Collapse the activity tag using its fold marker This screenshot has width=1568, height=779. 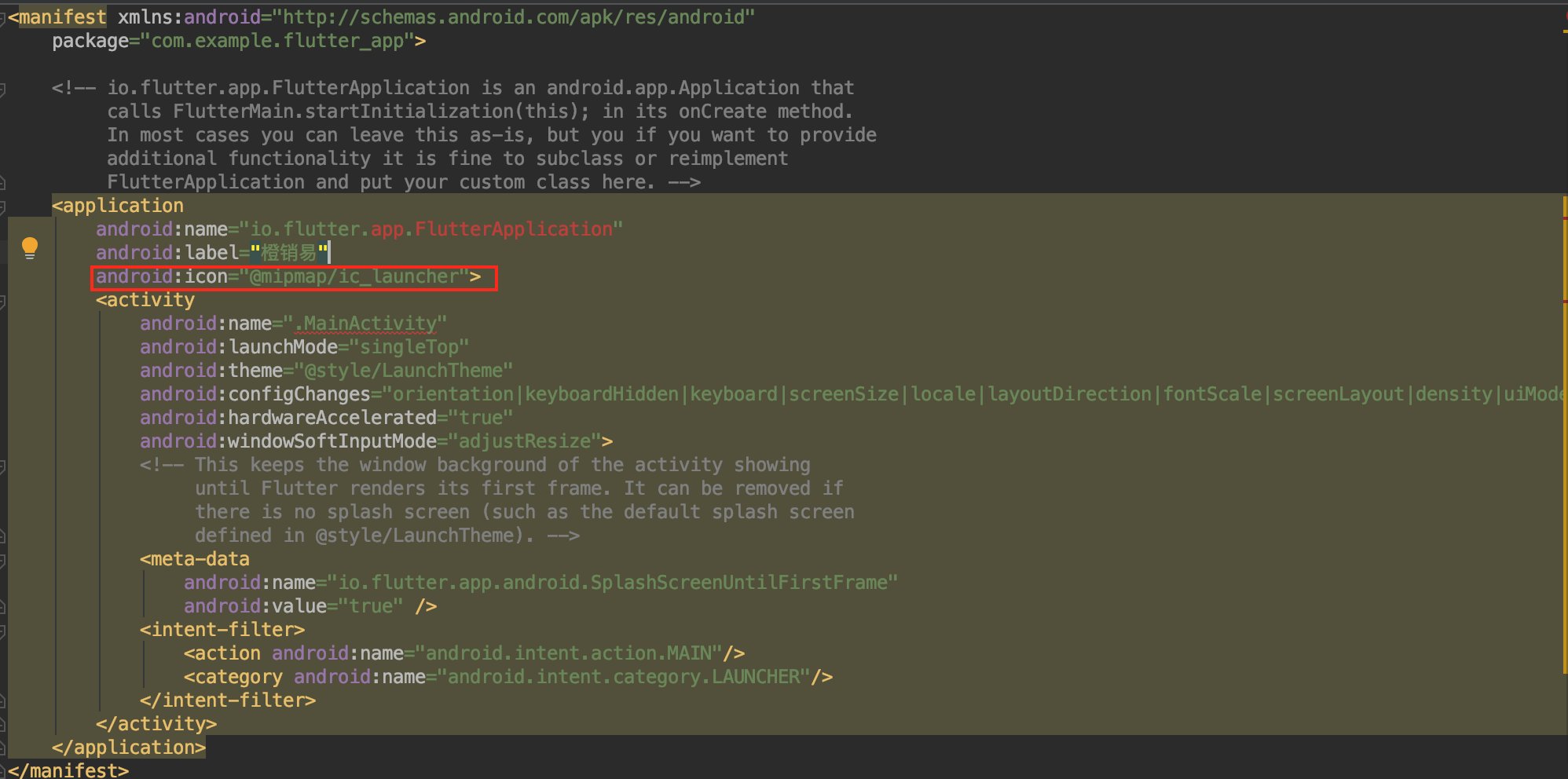2,302
